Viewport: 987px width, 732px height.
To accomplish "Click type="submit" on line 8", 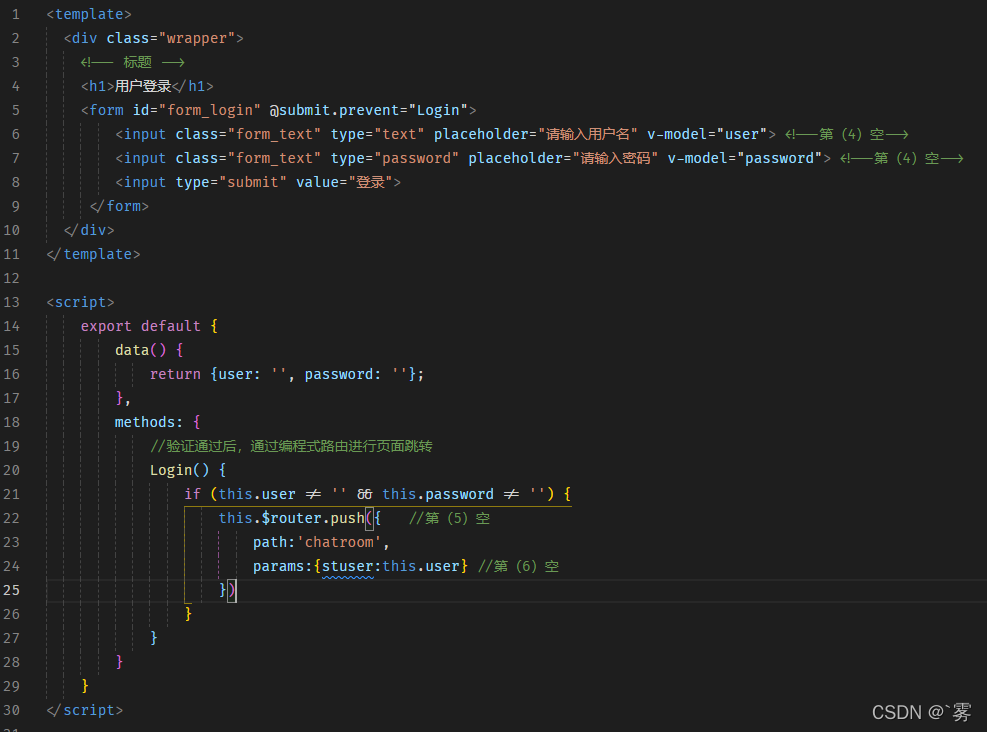I will [x=231, y=182].
